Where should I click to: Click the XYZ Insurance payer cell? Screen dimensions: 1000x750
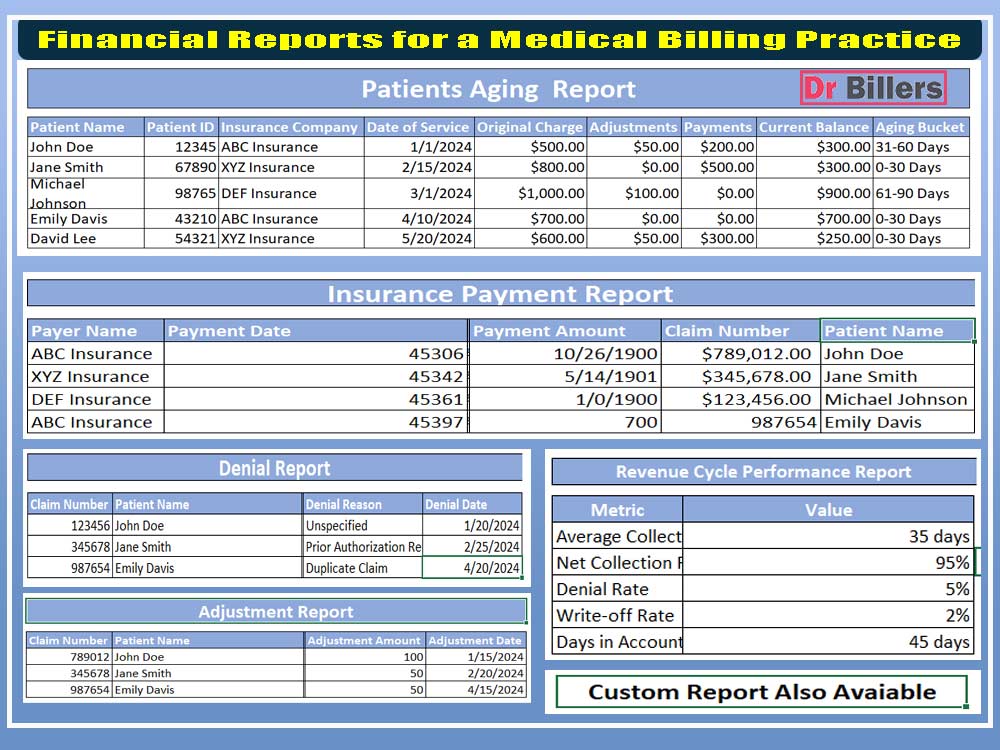click(x=96, y=376)
